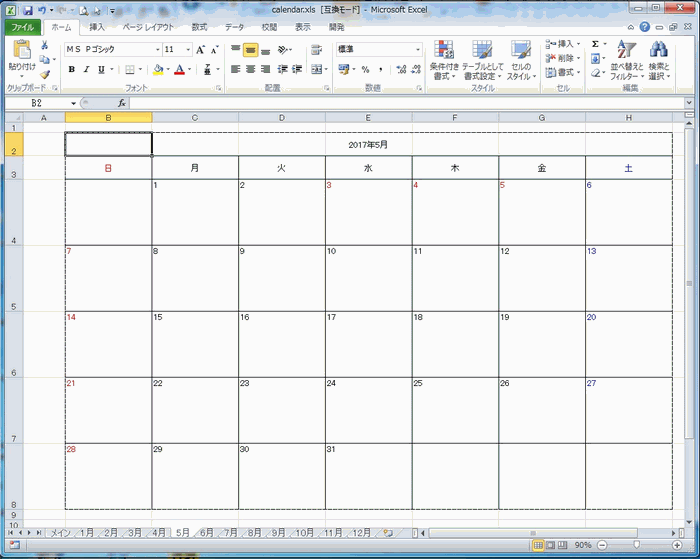
Task: Center text horizontally in cell
Action: pyautogui.click(x=250, y=69)
